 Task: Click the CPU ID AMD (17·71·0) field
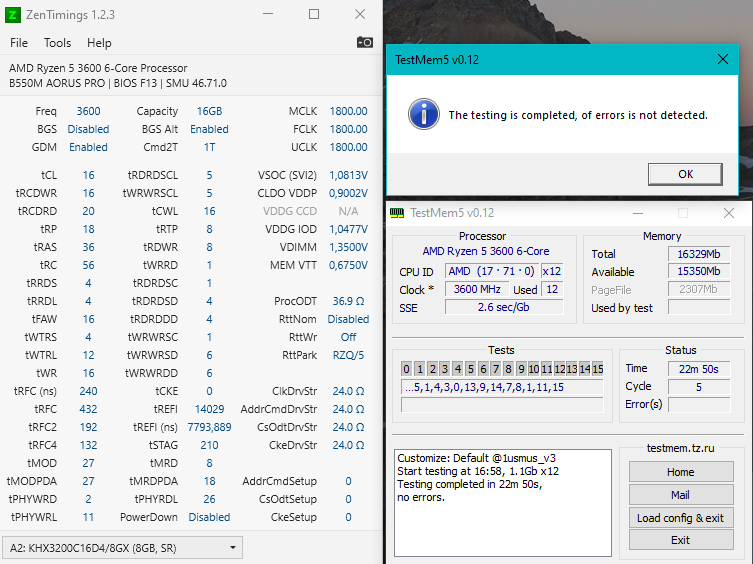pyautogui.click(x=491, y=271)
